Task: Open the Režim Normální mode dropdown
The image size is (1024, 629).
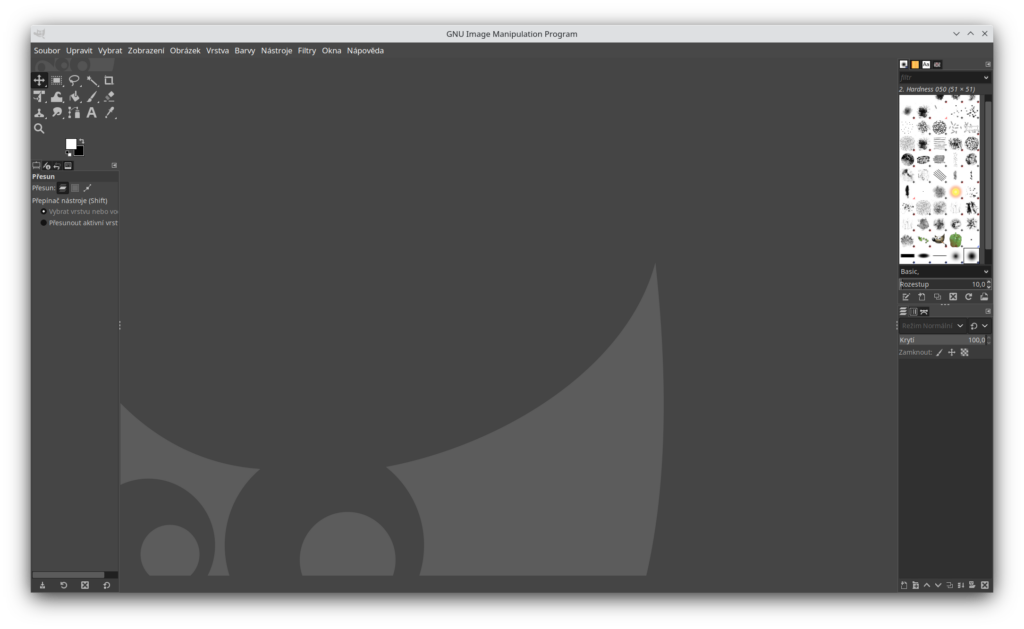Action: tap(932, 325)
